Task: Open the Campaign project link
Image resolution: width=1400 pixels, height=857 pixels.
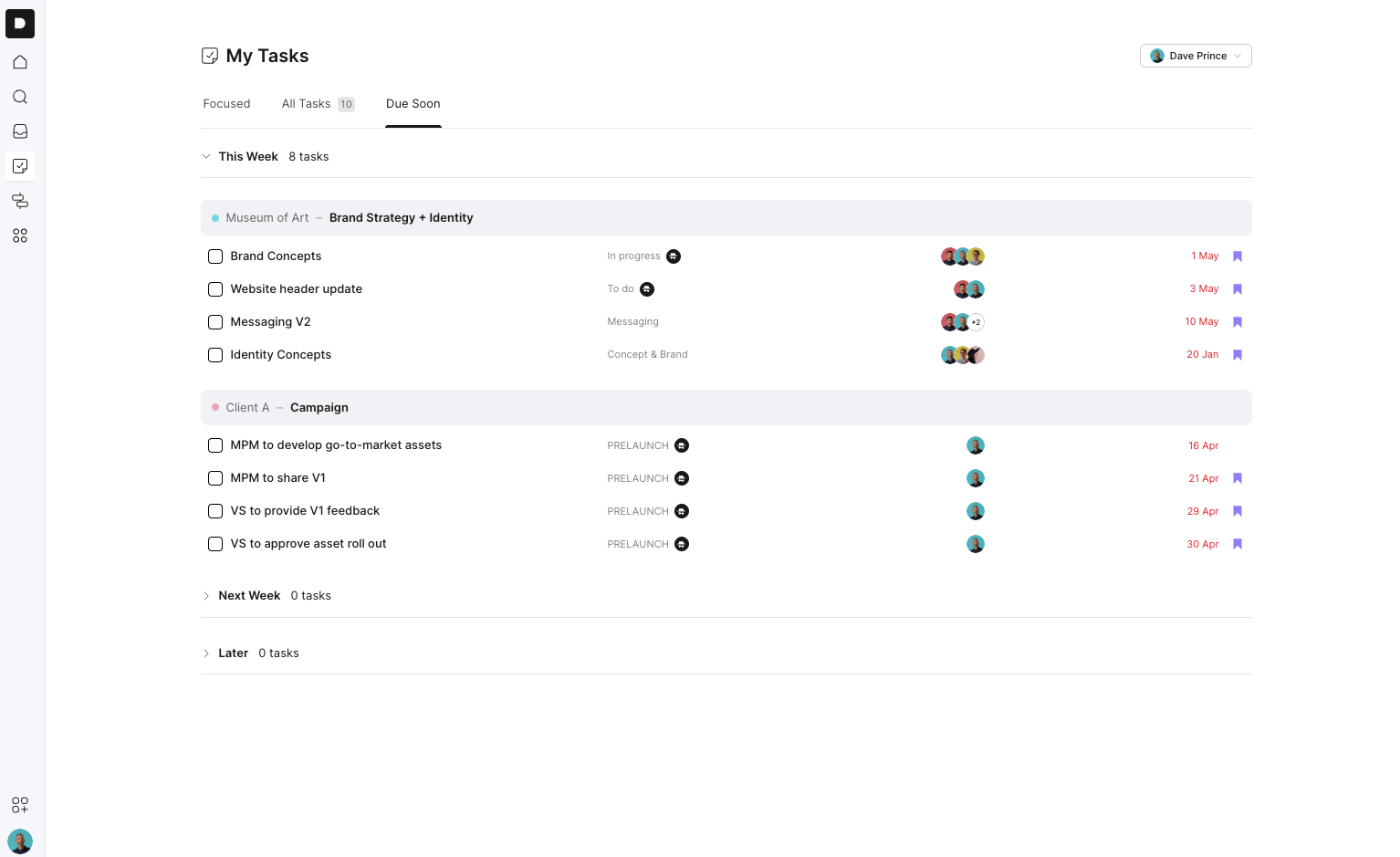Action: 319,408
